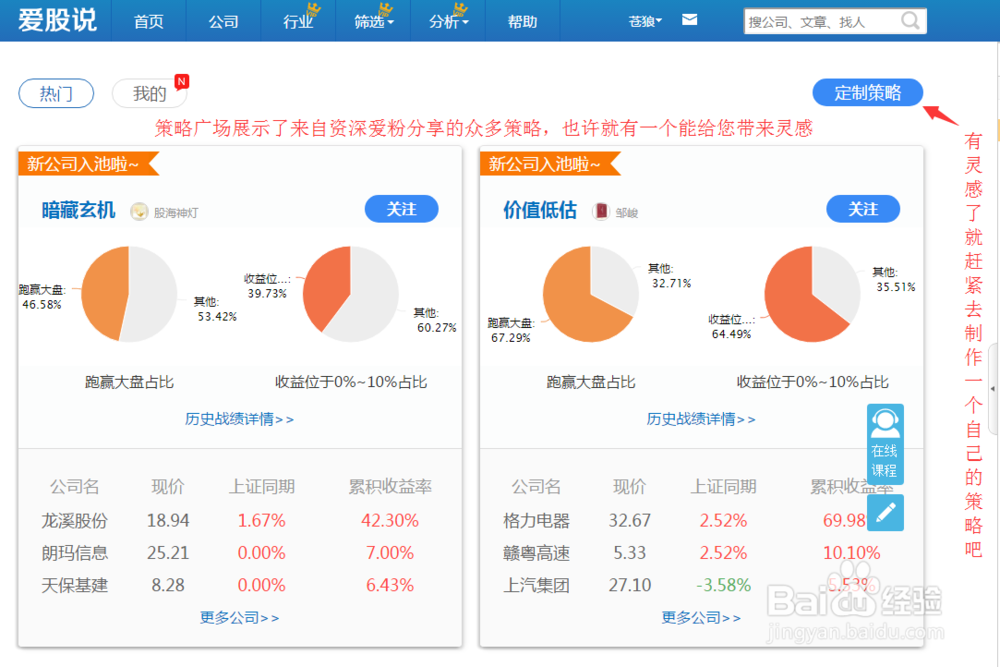Click the envelope message icon in navigation bar
The image size is (1000, 667).
(689, 18)
